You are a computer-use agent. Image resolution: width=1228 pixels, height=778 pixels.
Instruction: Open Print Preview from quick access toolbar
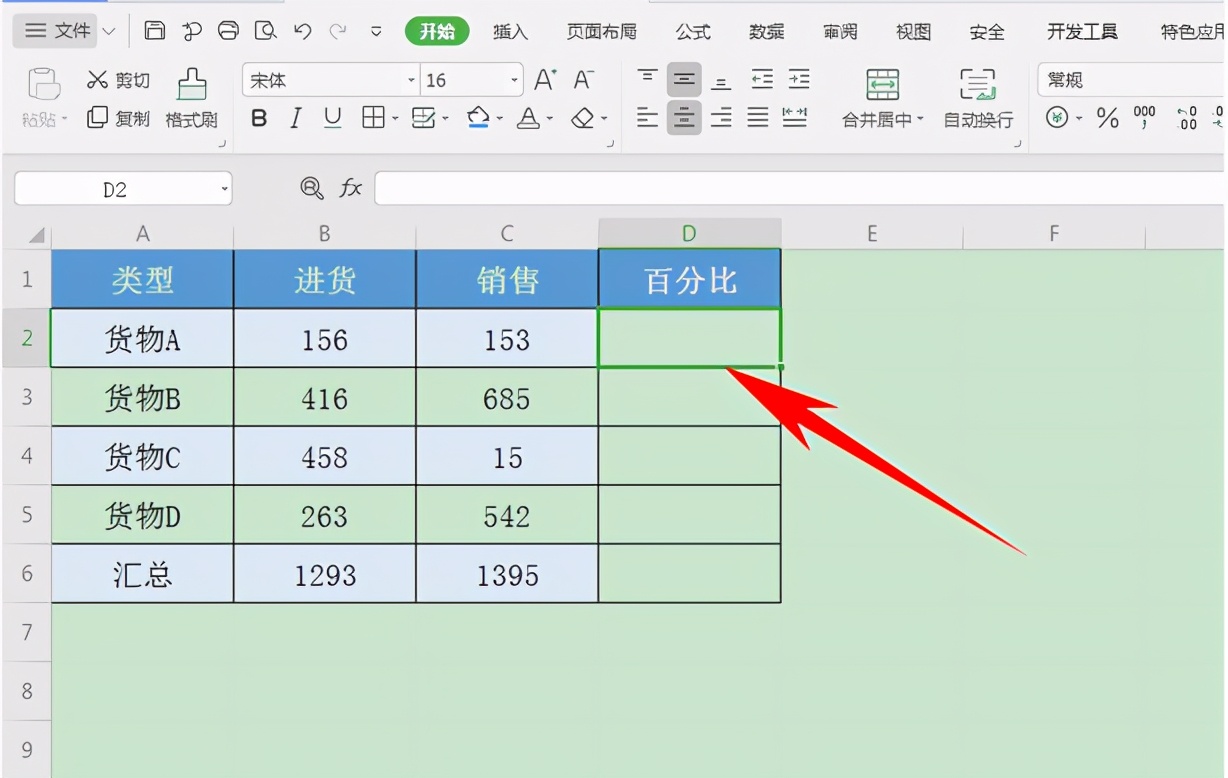click(265, 31)
